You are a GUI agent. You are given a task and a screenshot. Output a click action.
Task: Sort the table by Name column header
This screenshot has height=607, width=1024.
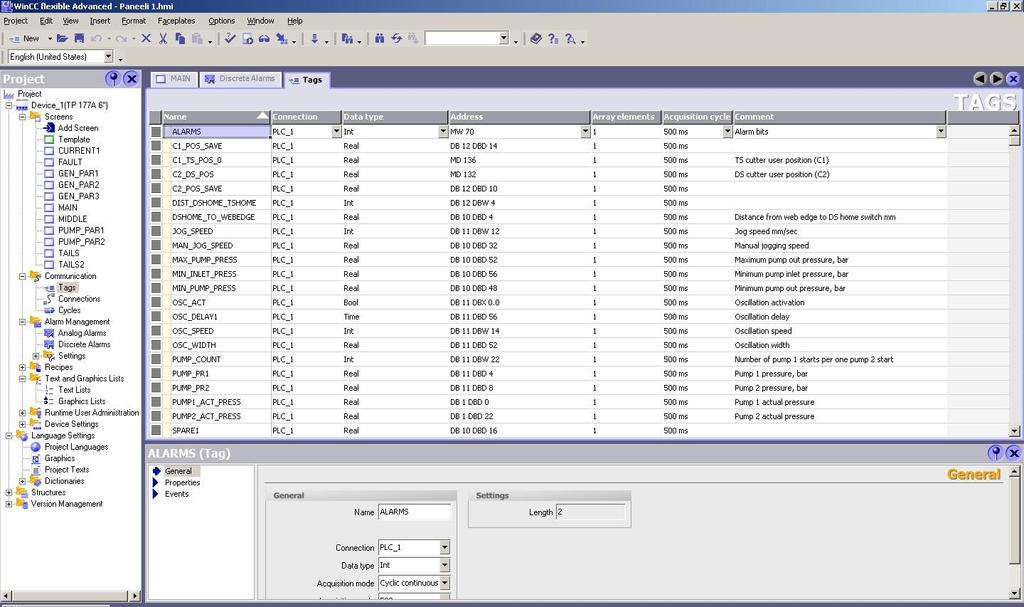tap(216, 117)
